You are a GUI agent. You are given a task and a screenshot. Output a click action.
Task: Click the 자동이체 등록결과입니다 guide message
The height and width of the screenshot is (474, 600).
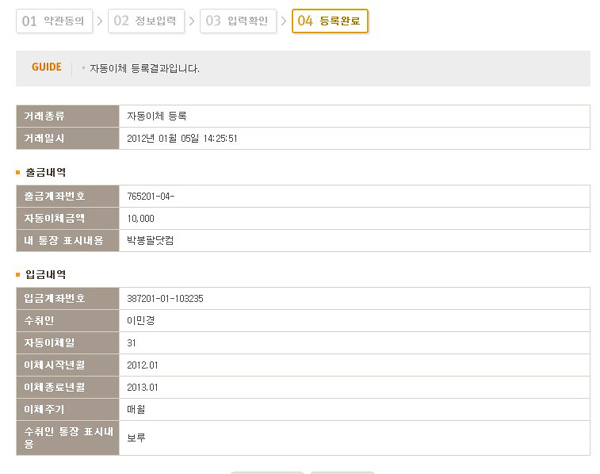pyautogui.click(x=145, y=69)
